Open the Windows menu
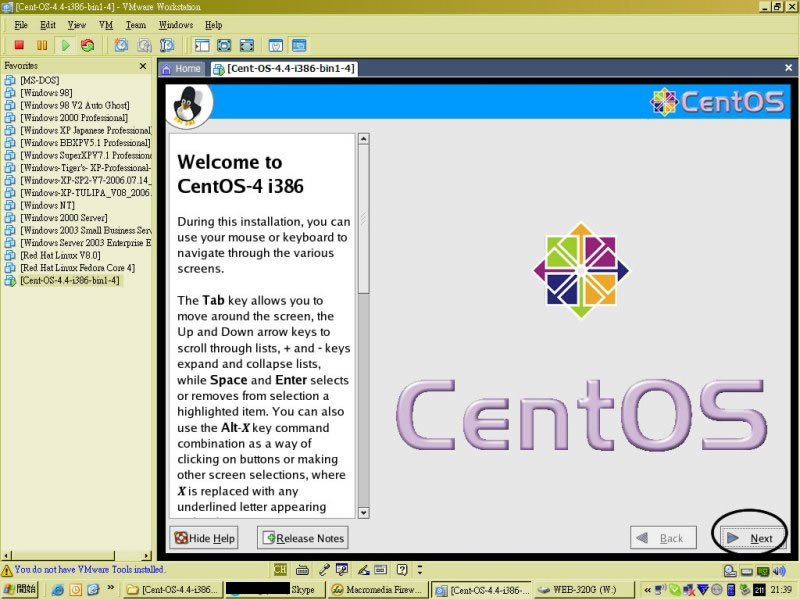Screen dimensions: 800x600 [176, 25]
